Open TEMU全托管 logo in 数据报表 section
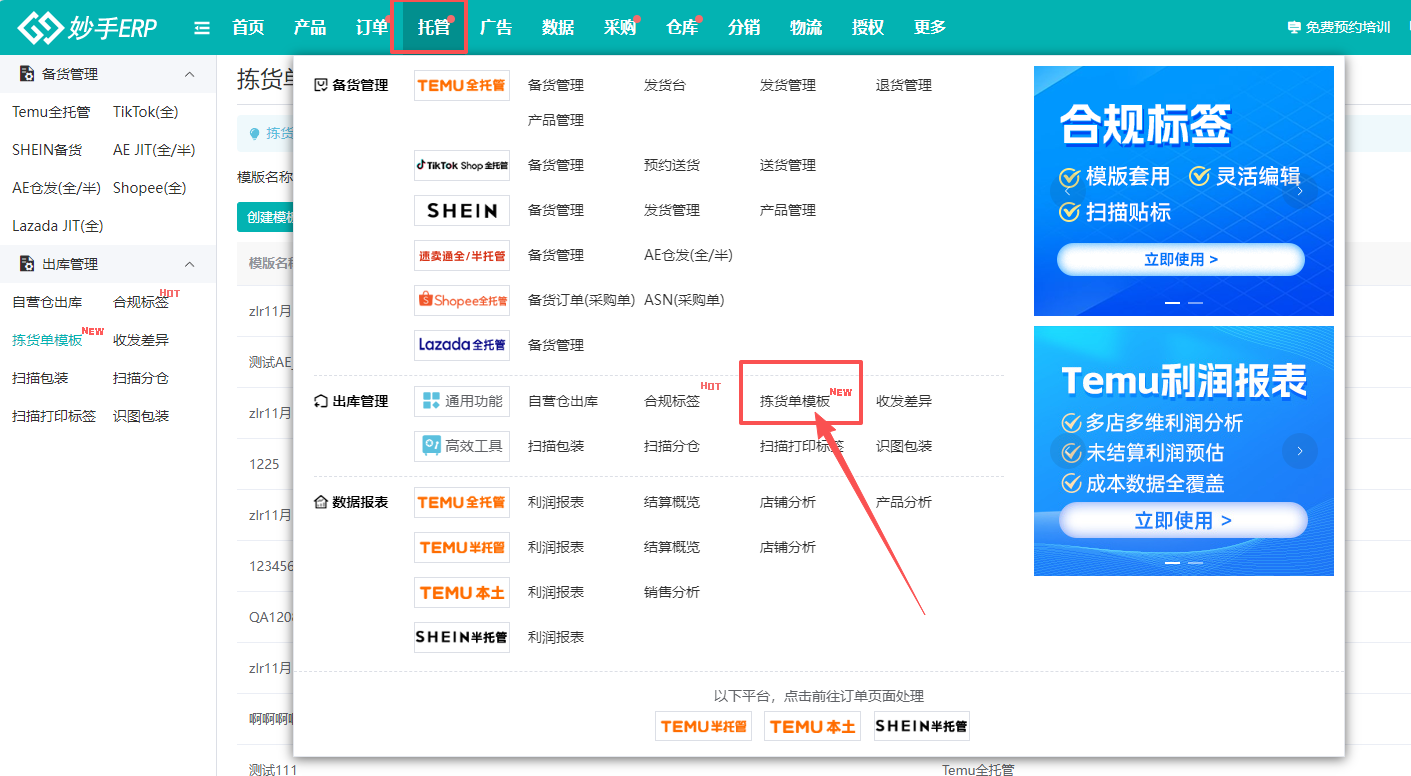The width and height of the screenshot is (1411, 776). (x=462, y=502)
